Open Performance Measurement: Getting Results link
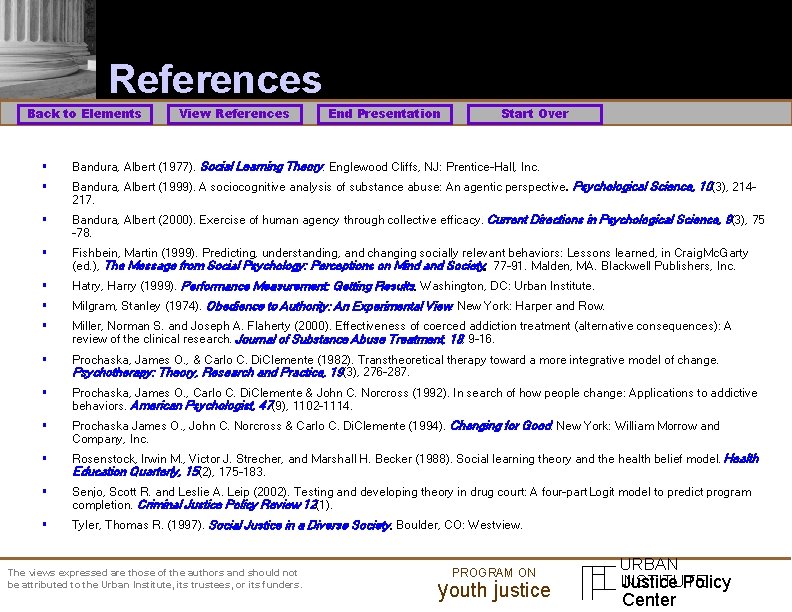Viewport: 792px width, 612px height. 299,286
